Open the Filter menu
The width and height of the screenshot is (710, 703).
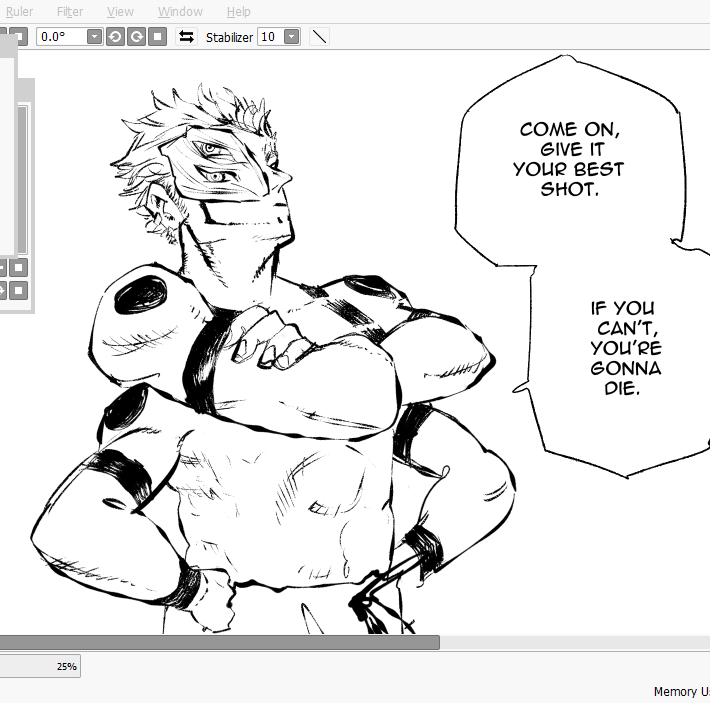coord(70,12)
